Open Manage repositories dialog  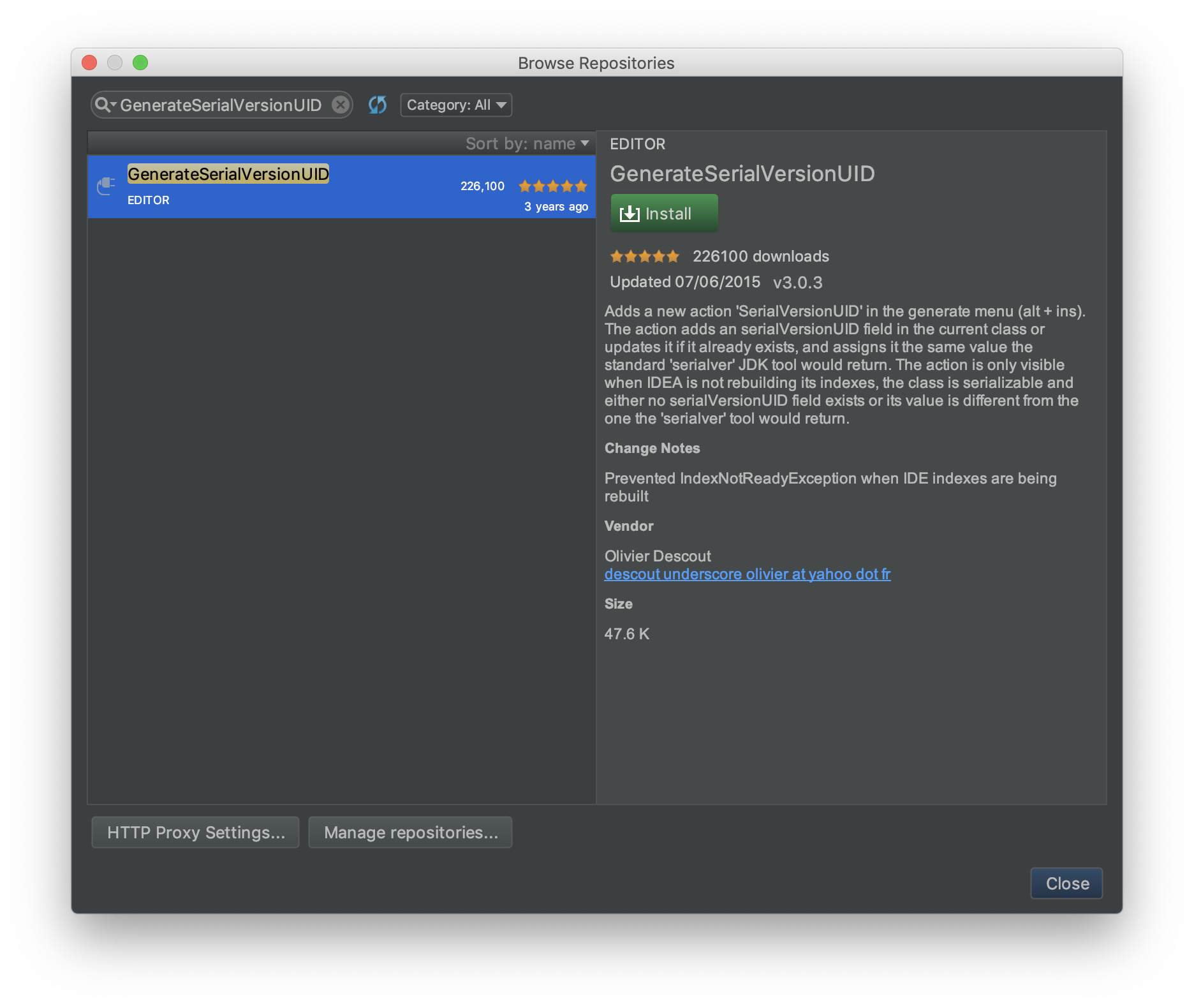(x=410, y=832)
